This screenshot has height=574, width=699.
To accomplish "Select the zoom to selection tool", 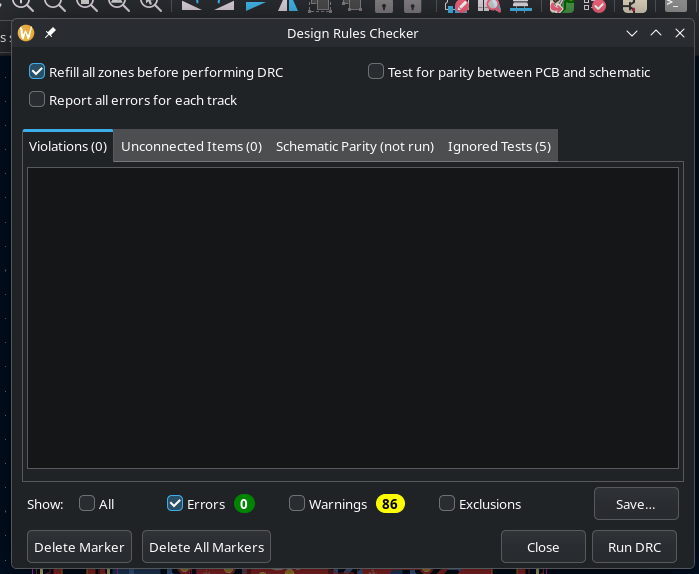I will [x=151, y=5].
